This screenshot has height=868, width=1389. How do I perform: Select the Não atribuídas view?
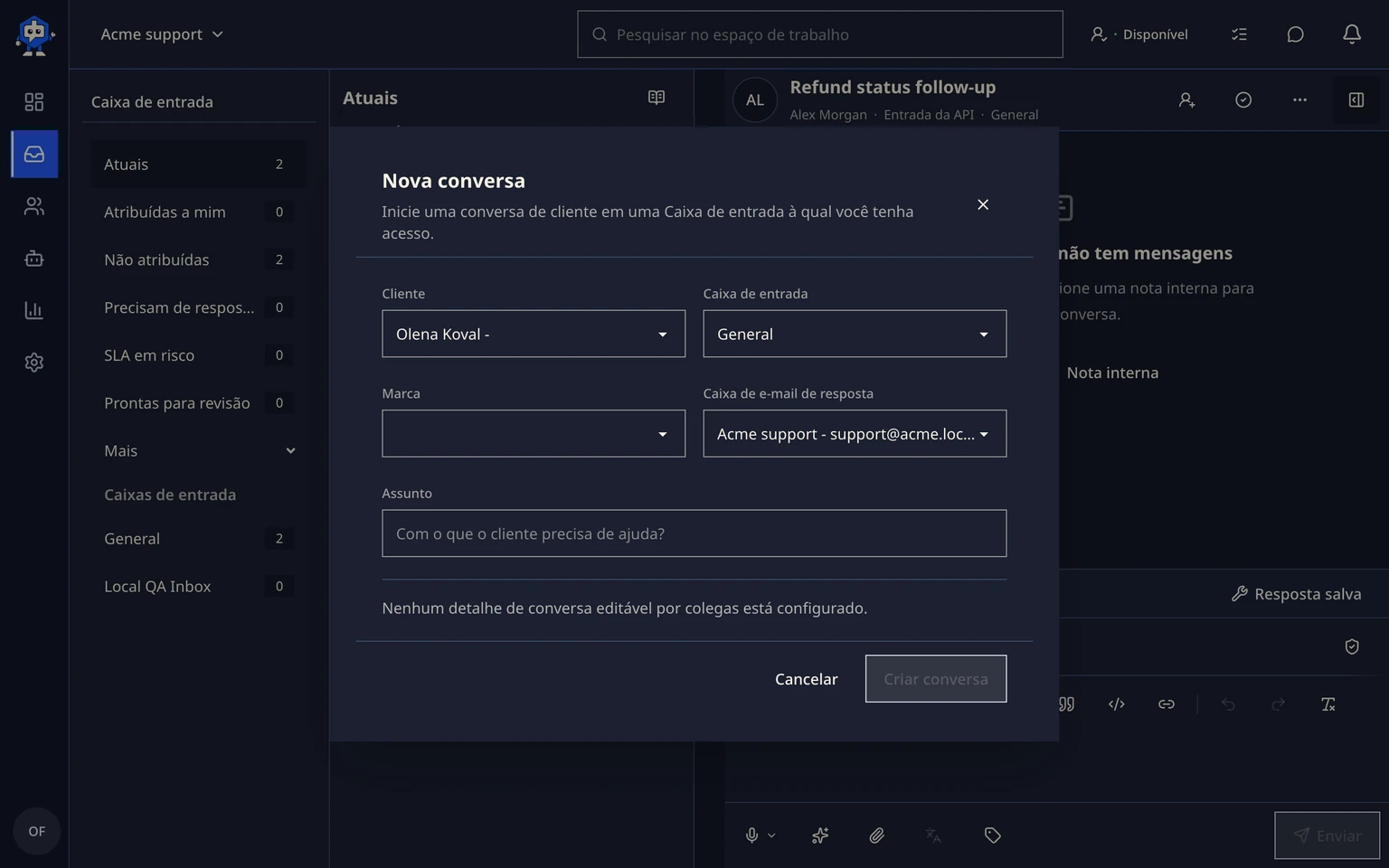coord(199,259)
